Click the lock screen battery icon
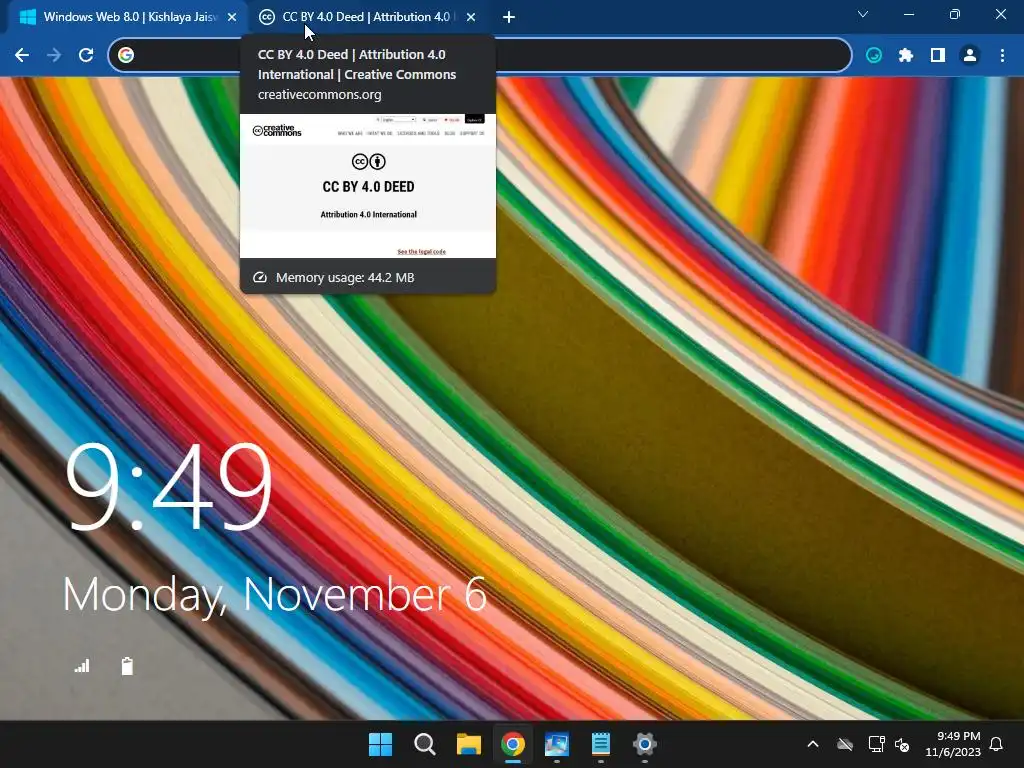 coord(127,666)
